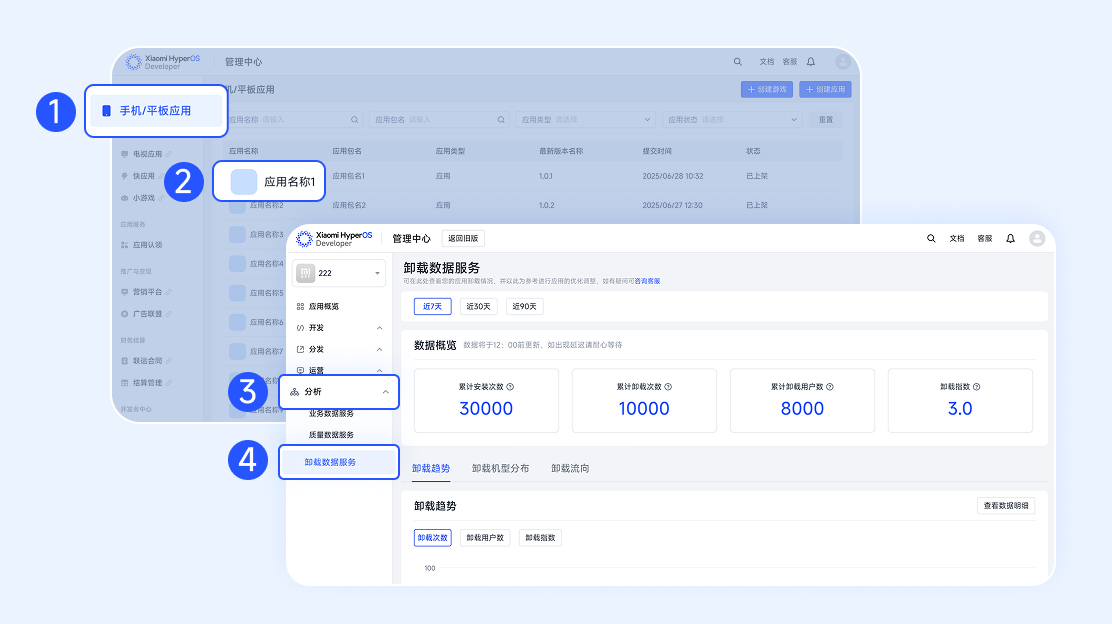Click 重置 button in back window
The height and width of the screenshot is (624, 1112).
tap(826, 120)
